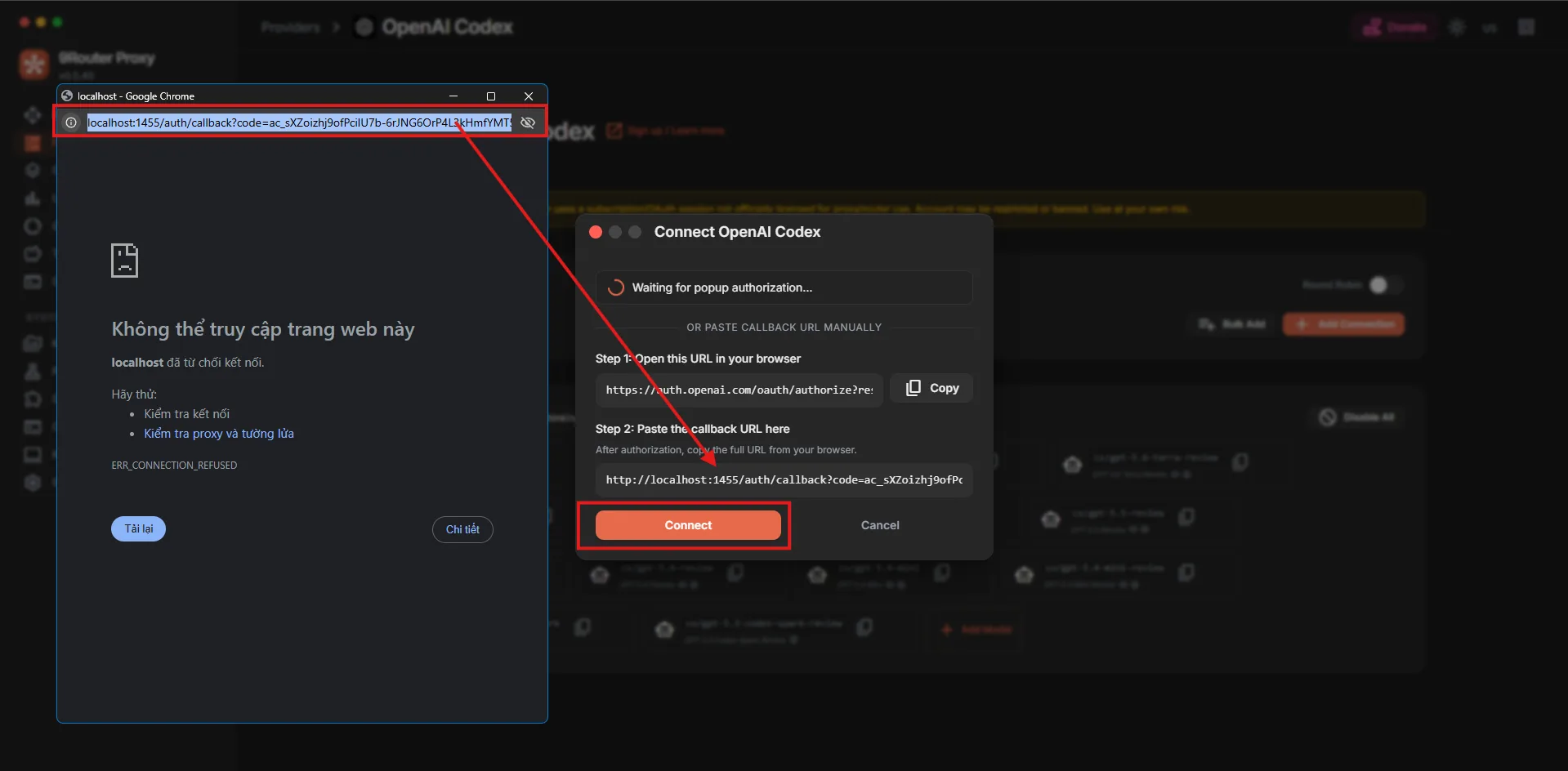1568x771 pixels.
Task: Cancel the Connect OpenAI Codex dialog
Action: pyautogui.click(x=880, y=525)
